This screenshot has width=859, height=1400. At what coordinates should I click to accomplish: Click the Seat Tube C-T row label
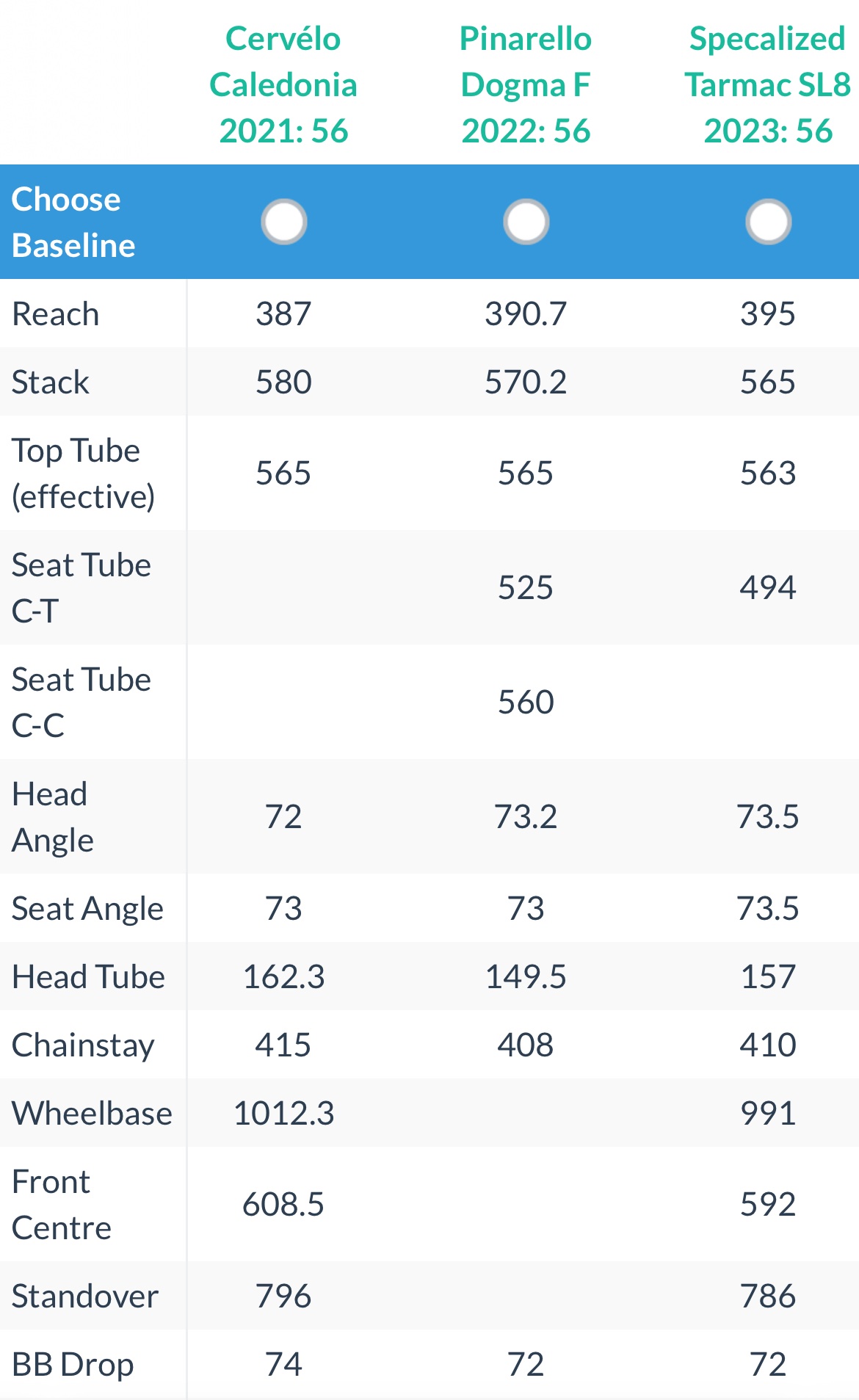81,587
